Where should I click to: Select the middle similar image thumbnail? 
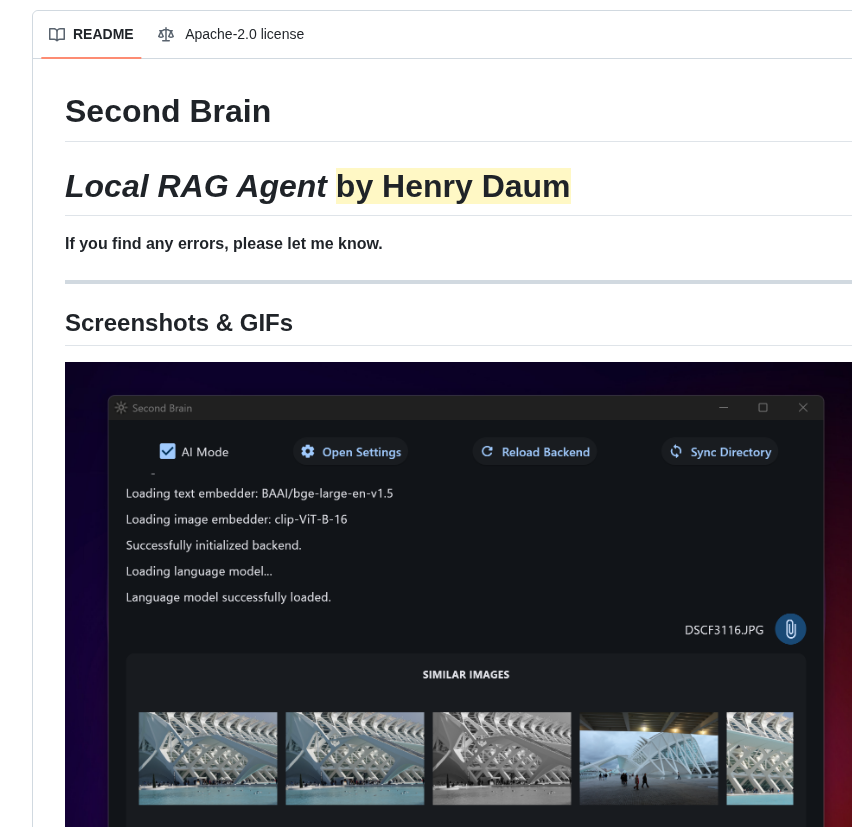pyautogui.click(x=501, y=757)
